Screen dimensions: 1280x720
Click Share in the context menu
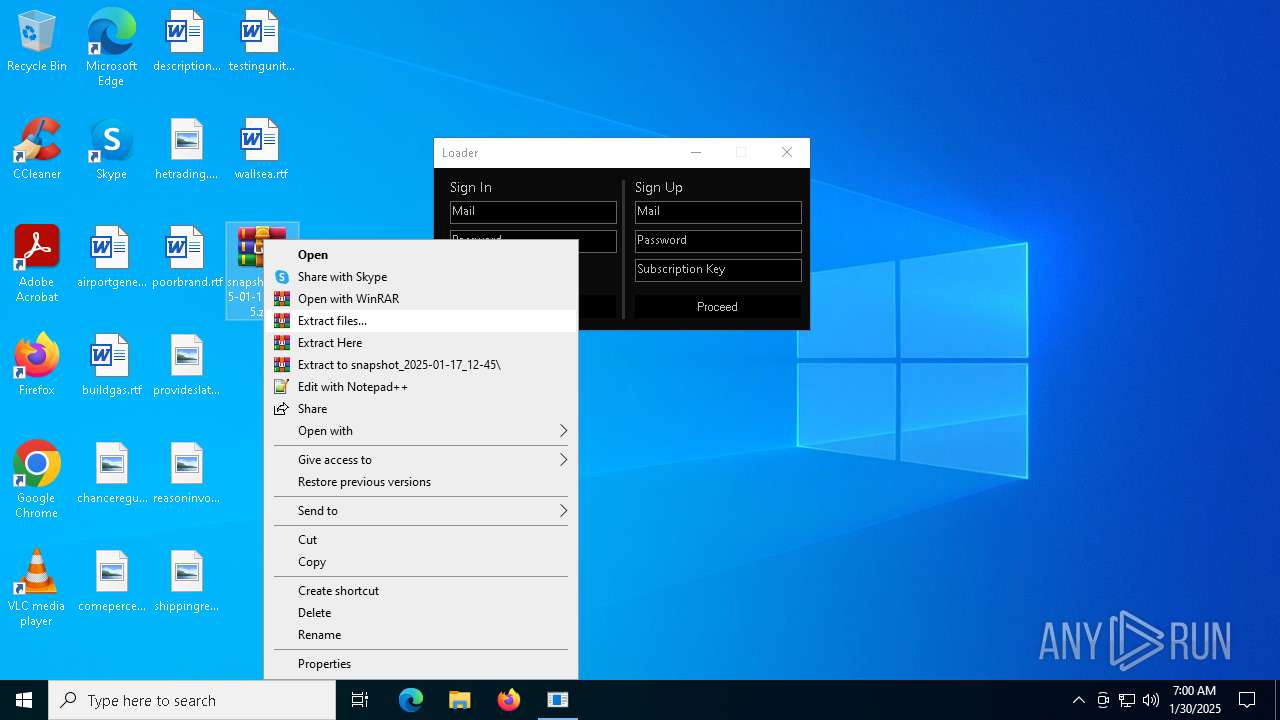tap(421, 409)
